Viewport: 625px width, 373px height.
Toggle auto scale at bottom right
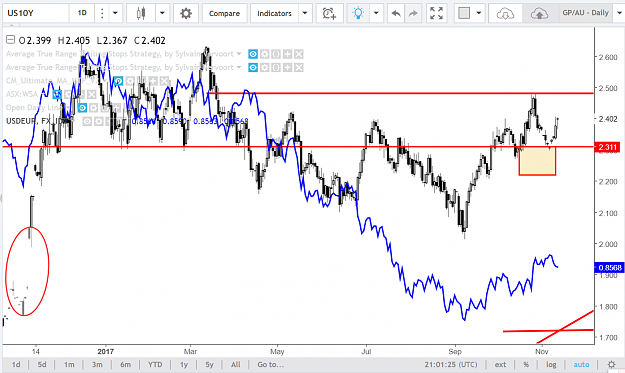tap(581, 364)
